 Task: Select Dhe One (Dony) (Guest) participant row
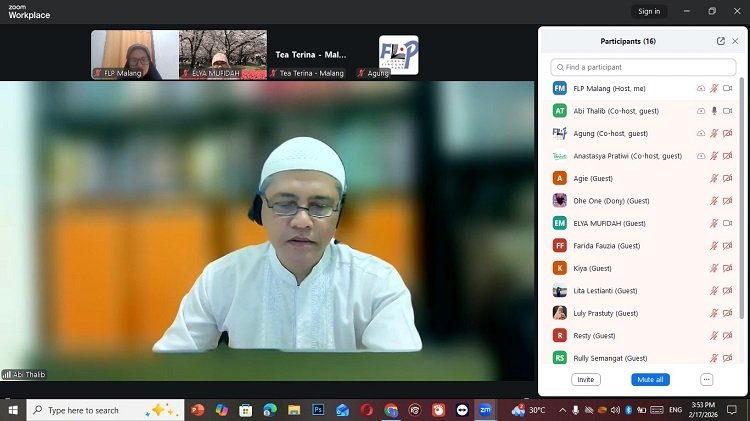coord(642,200)
